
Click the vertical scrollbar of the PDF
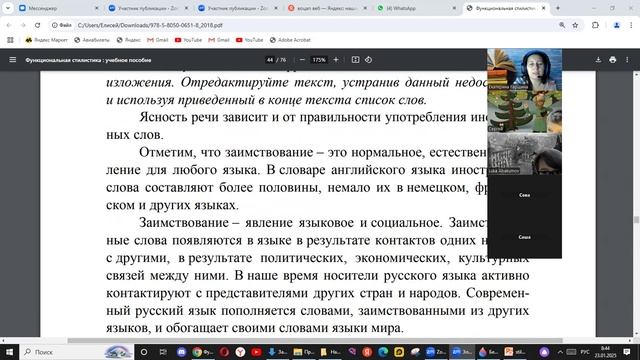(x=636, y=220)
